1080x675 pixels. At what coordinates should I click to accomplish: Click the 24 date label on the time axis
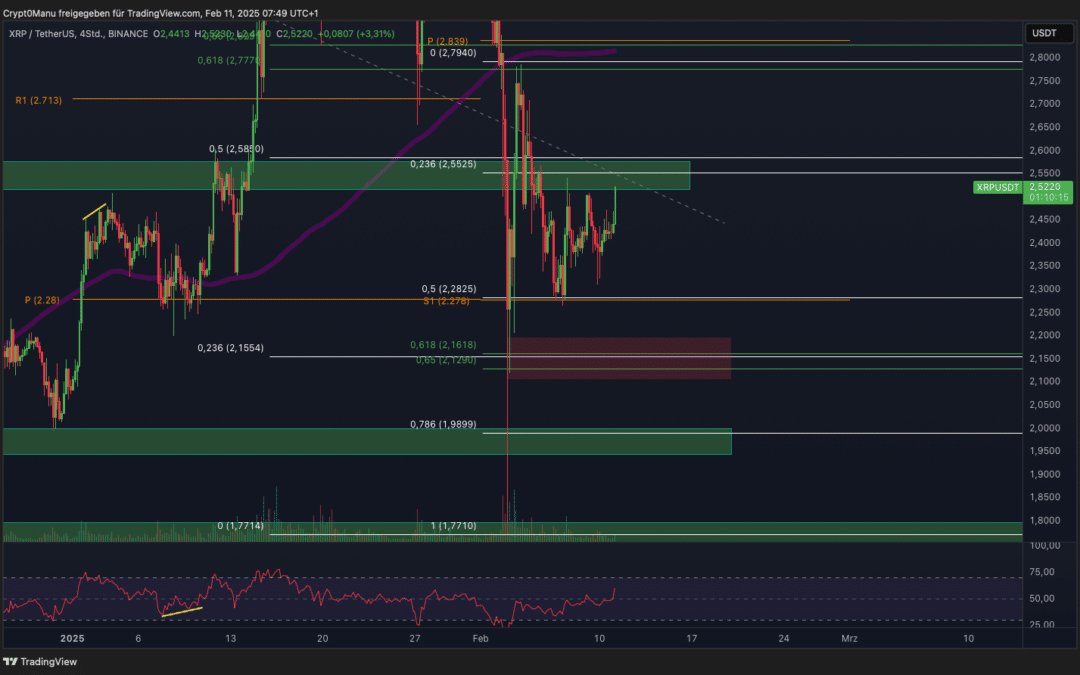click(784, 638)
